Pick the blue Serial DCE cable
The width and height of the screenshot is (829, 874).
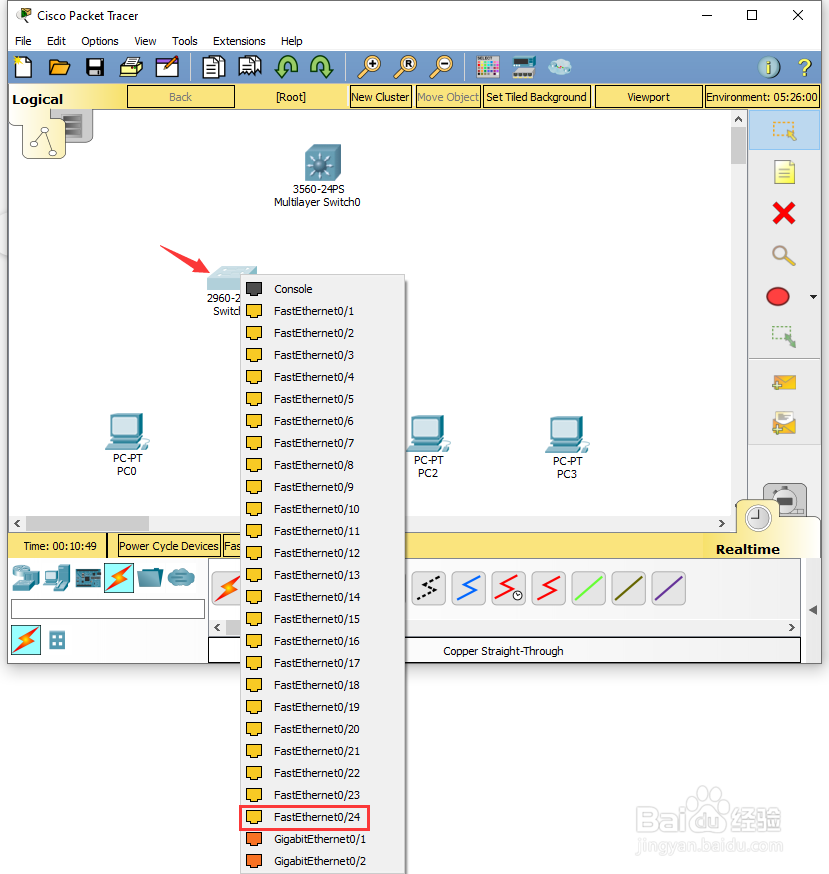tap(468, 588)
